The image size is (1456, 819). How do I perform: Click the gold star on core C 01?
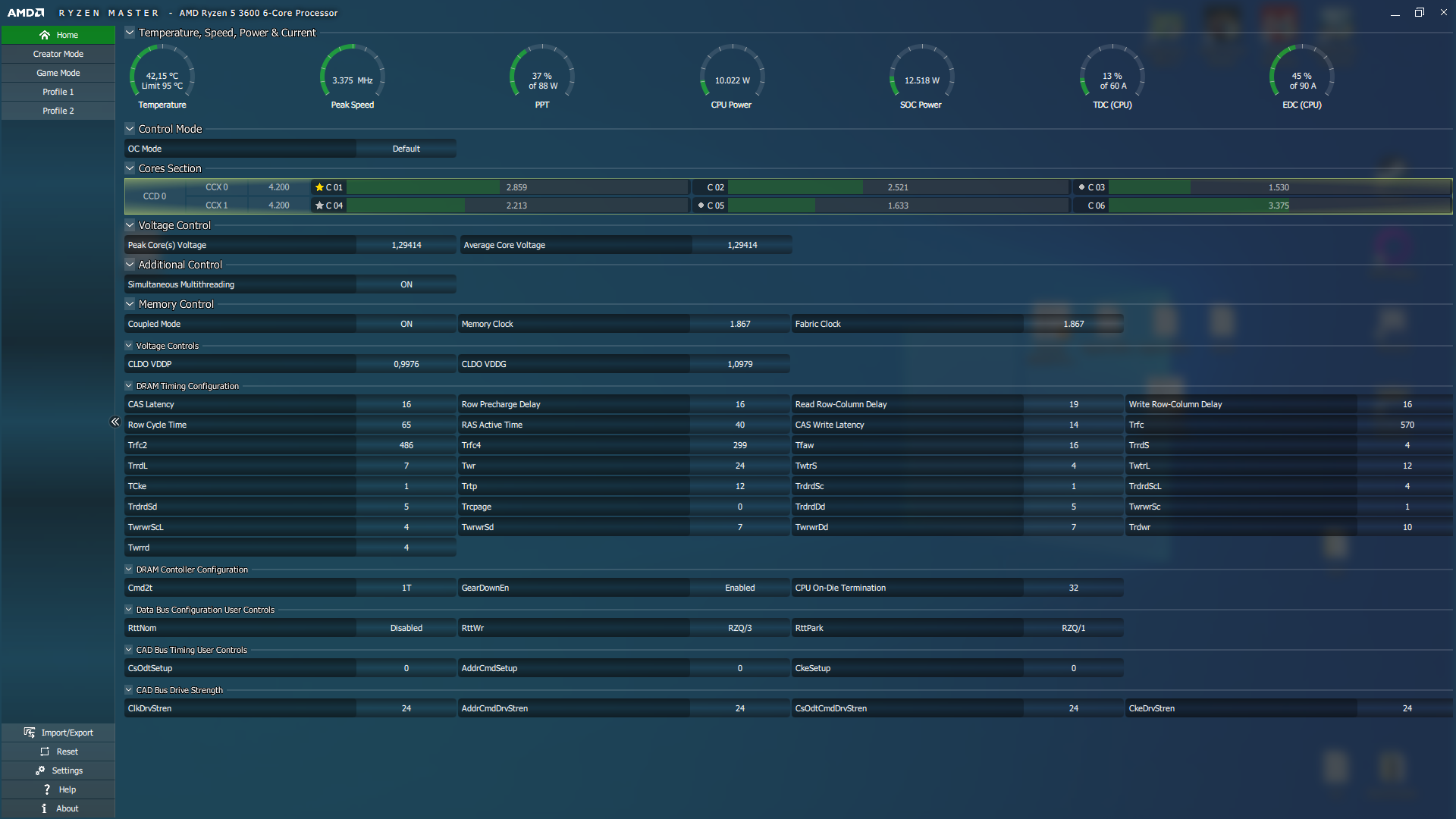click(x=319, y=187)
